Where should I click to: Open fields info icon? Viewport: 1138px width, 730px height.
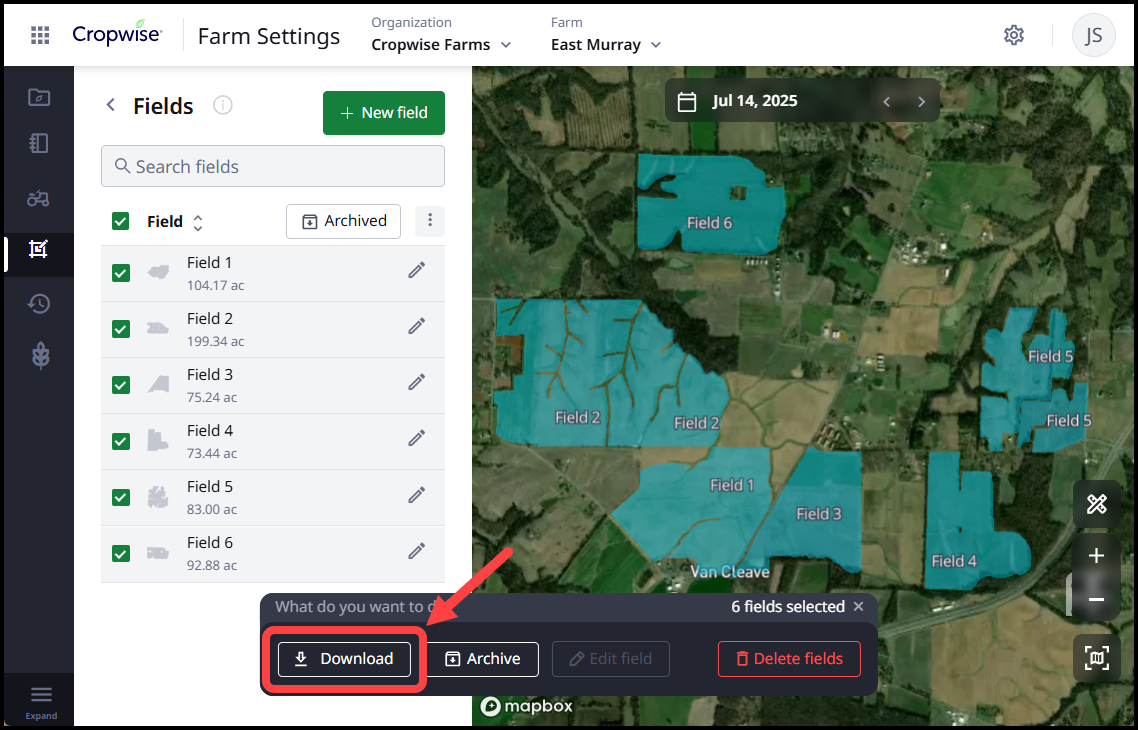223,106
